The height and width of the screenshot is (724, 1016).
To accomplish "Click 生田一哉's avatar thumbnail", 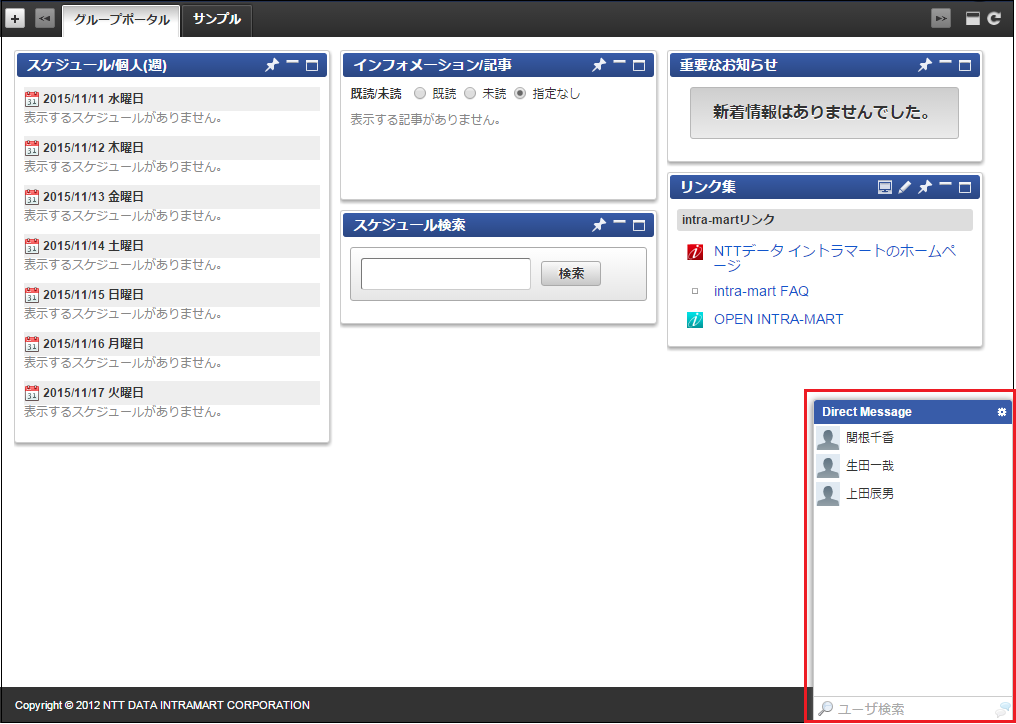I will tap(828, 466).
